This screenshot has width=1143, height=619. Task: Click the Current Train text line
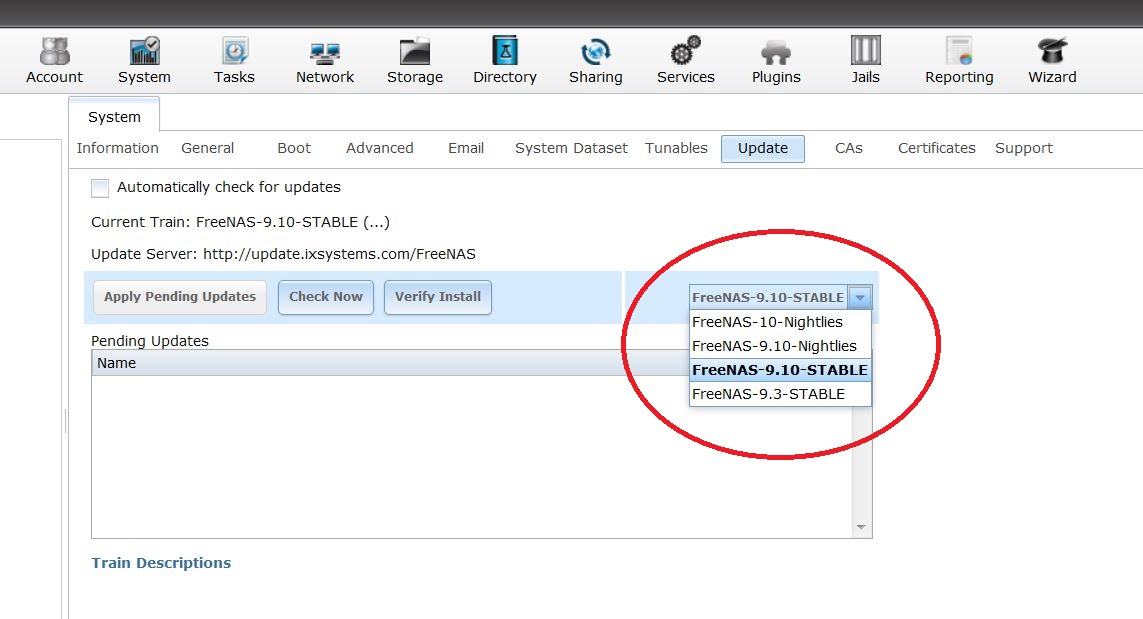pyautogui.click(x=241, y=222)
